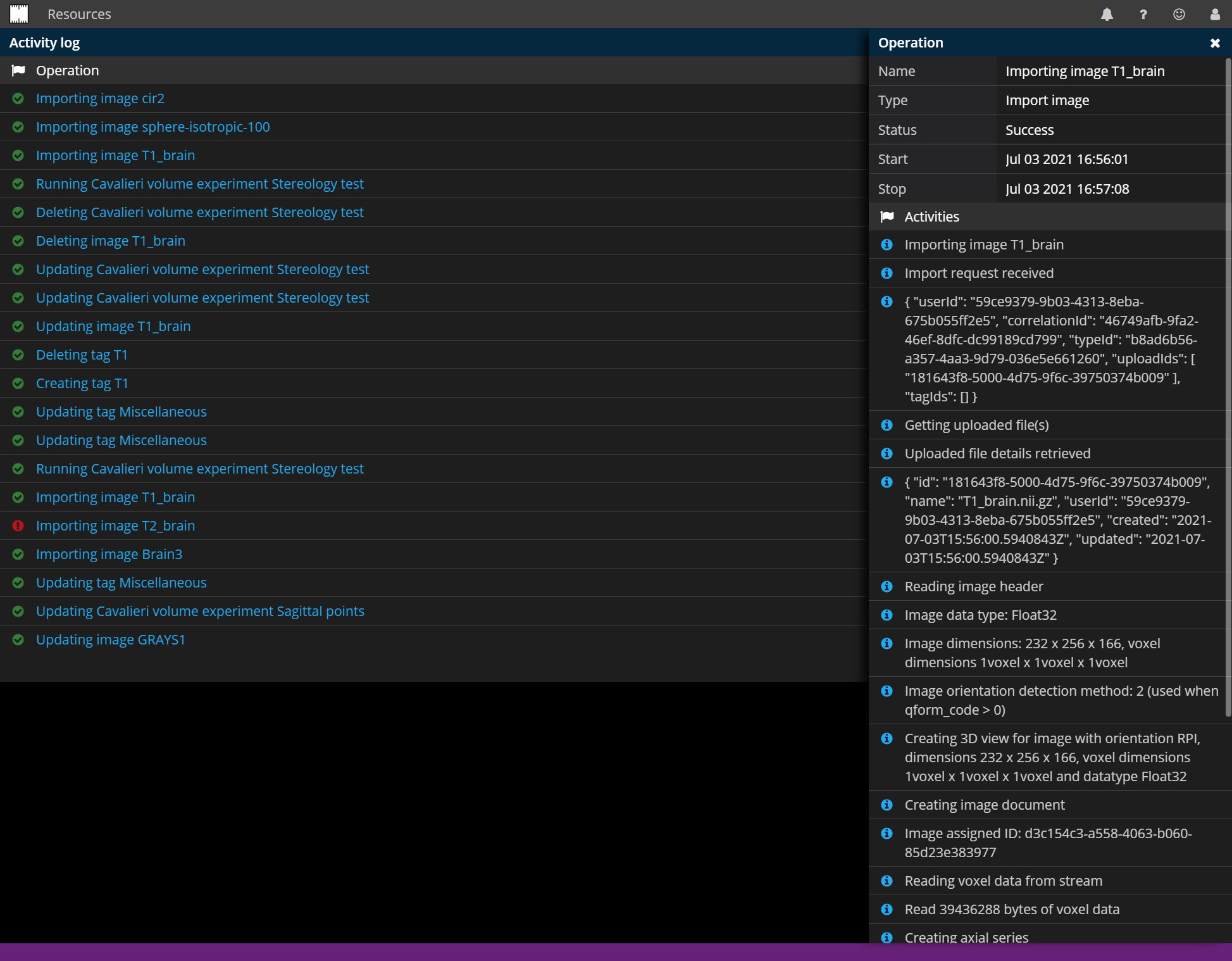Select the Status value Success
The image size is (1232, 961).
pyautogui.click(x=1030, y=130)
